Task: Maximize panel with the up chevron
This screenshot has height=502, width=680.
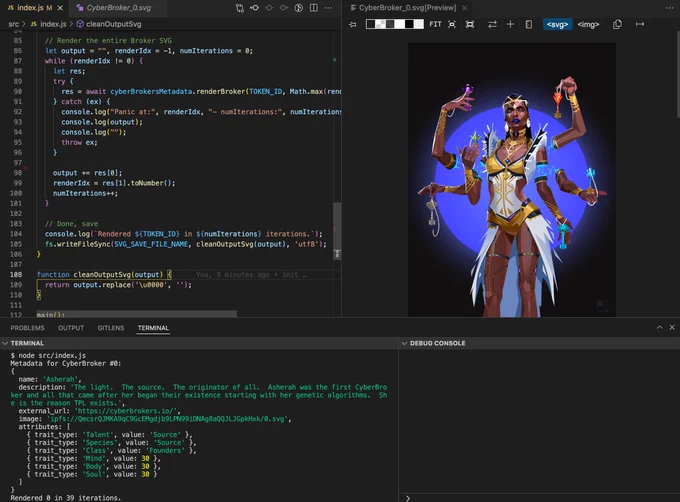Action: [x=659, y=327]
